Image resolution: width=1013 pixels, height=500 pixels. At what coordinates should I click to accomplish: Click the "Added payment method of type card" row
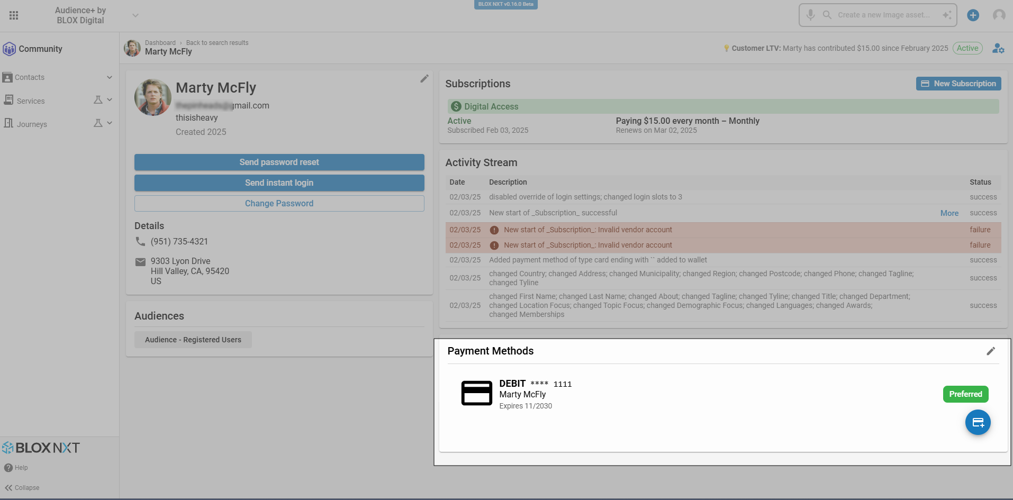coord(723,260)
